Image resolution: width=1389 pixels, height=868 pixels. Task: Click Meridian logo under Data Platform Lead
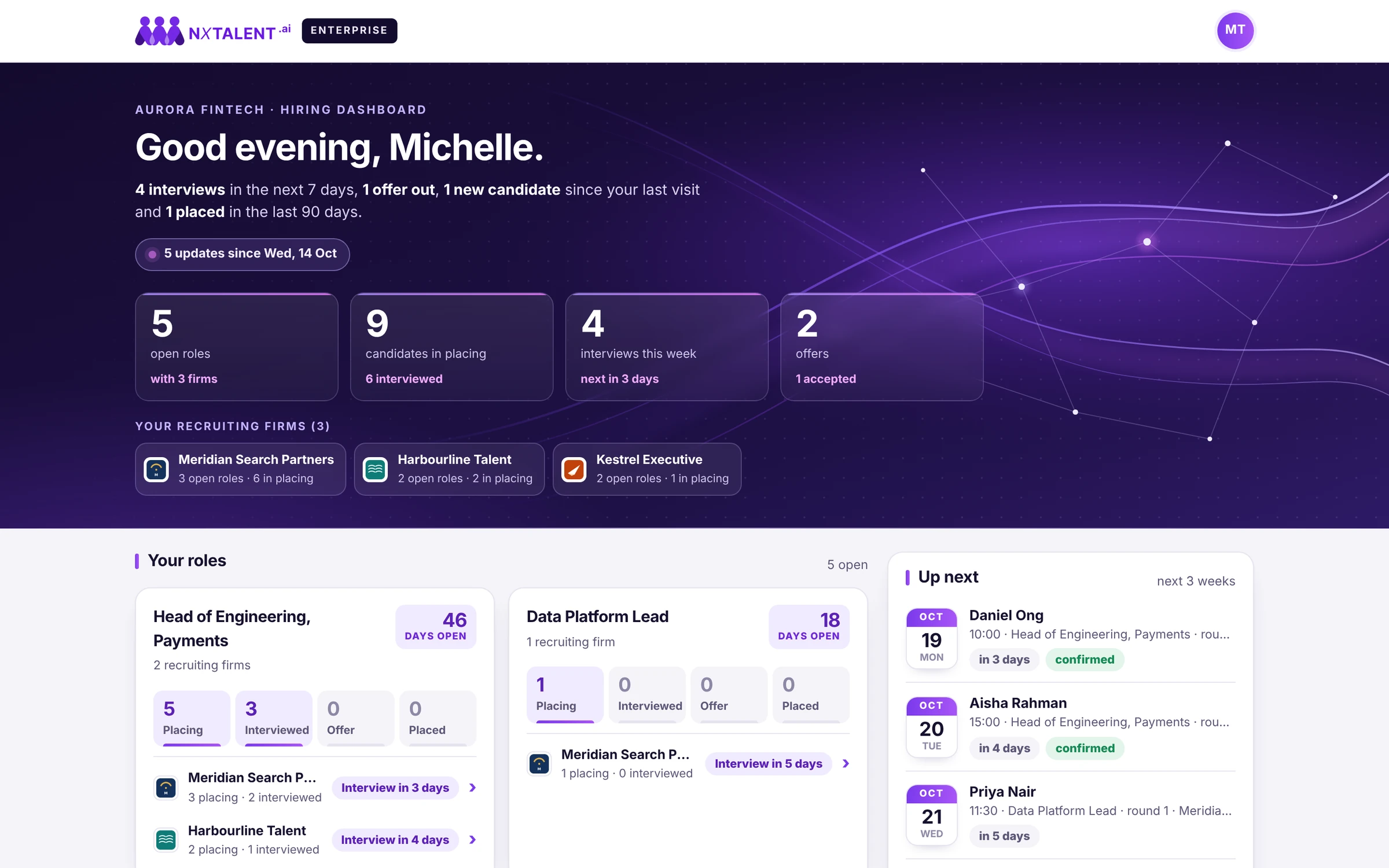539,763
